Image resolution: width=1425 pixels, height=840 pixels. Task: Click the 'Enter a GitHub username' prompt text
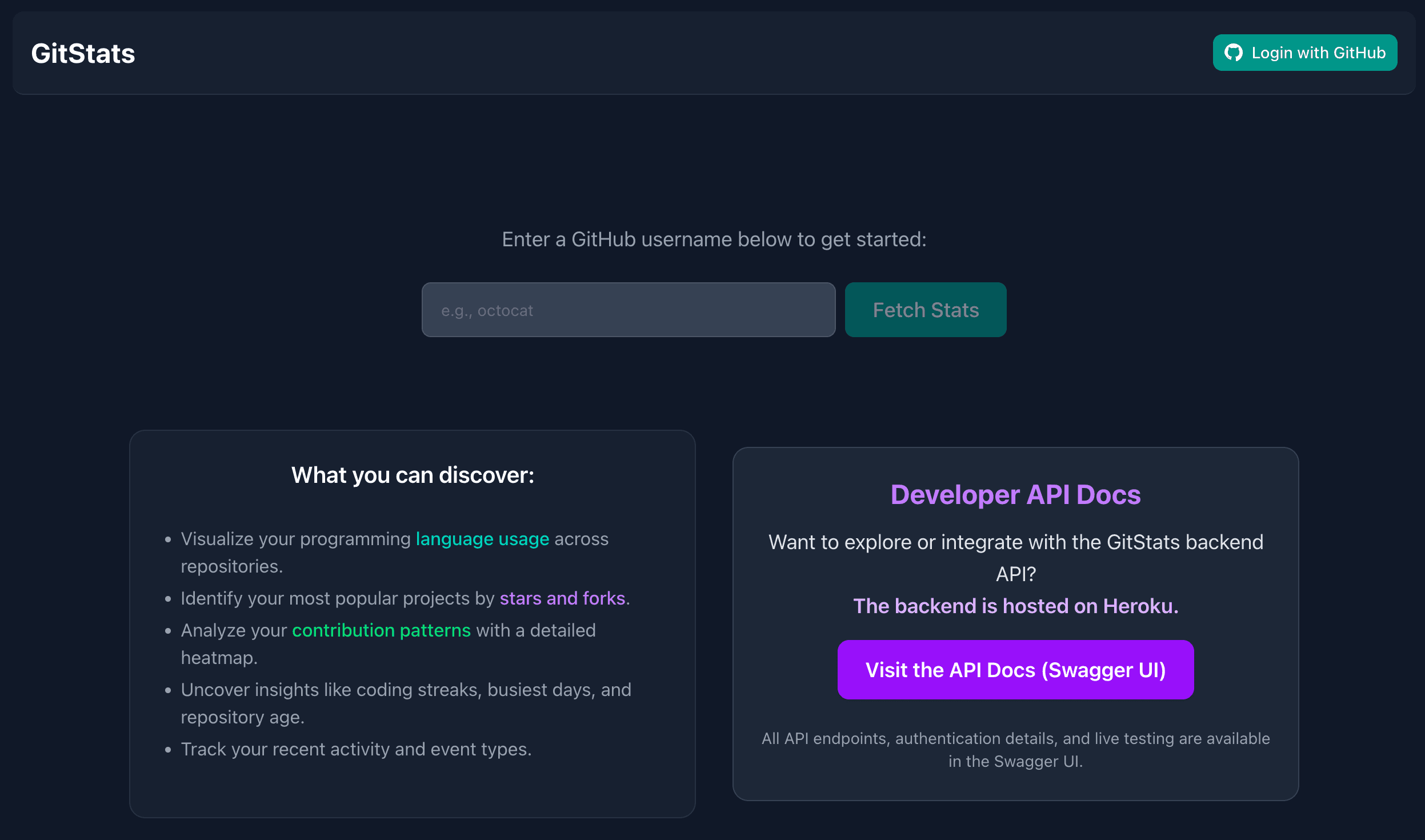click(714, 239)
